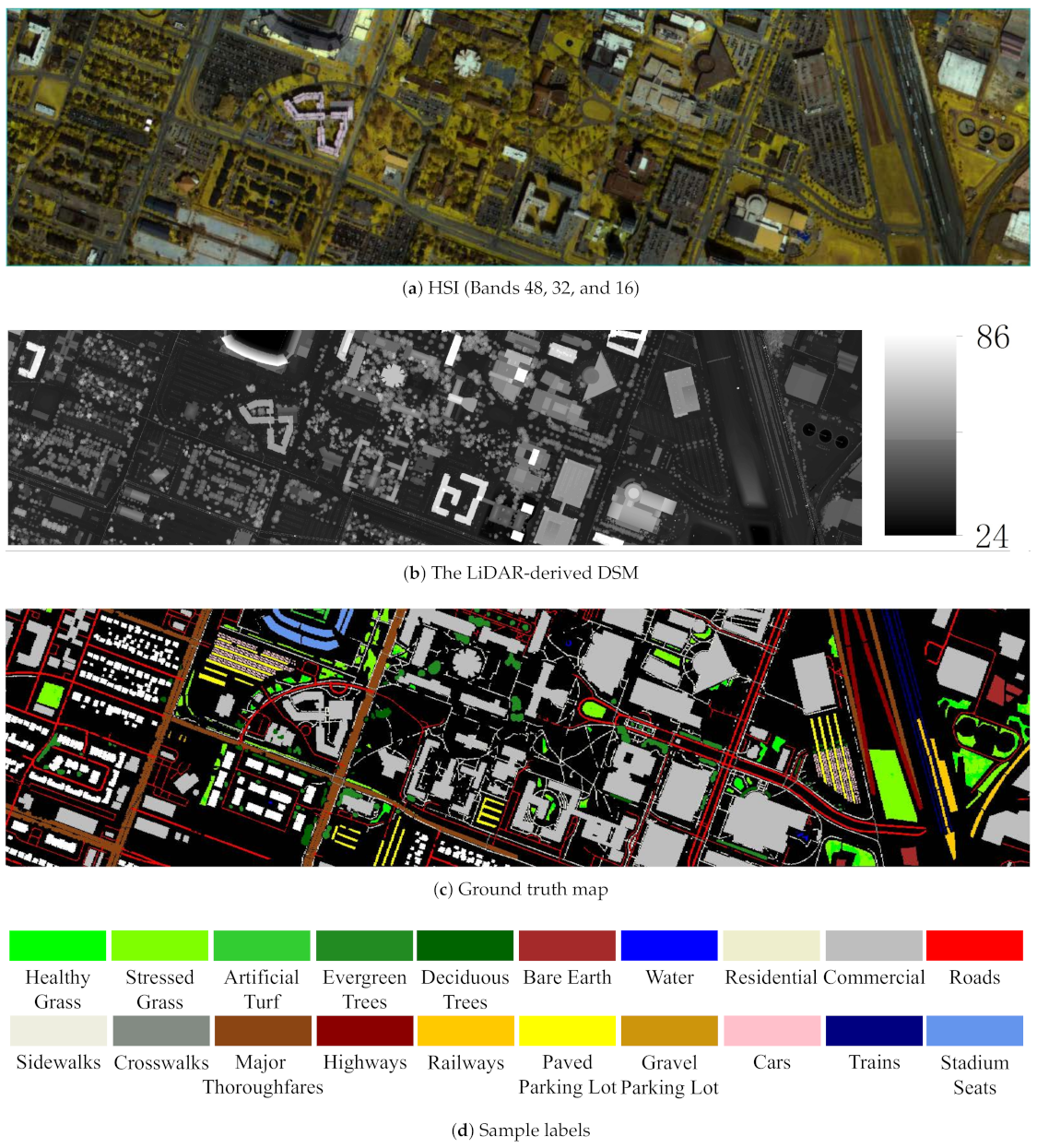Pick the Deciduous Trees color sample
Image resolution: width=1037 pixels, height=1148 pixels.
click(465, 945)
